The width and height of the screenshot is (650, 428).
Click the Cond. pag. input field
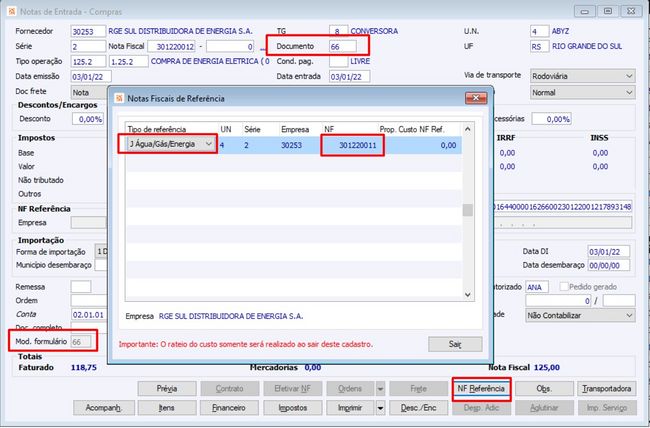[338, 61]
